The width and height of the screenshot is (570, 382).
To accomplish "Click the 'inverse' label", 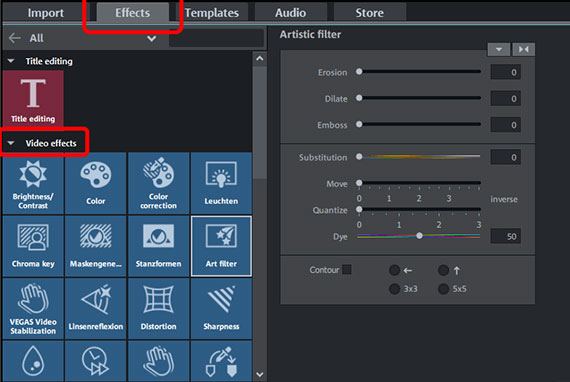I will tap(504, 199).
